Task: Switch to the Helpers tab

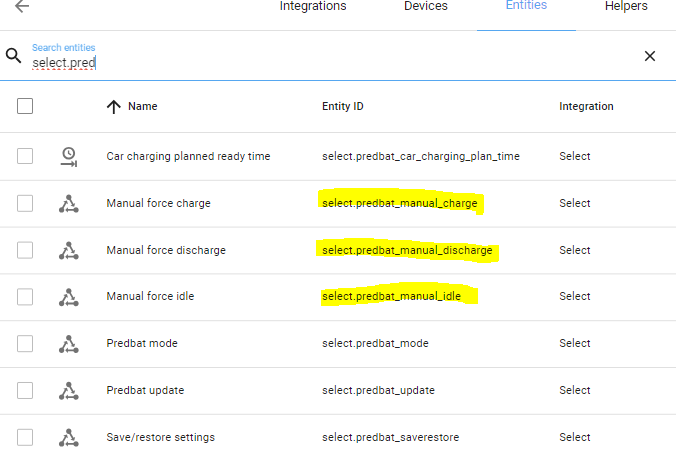Action: click(626, 6)
